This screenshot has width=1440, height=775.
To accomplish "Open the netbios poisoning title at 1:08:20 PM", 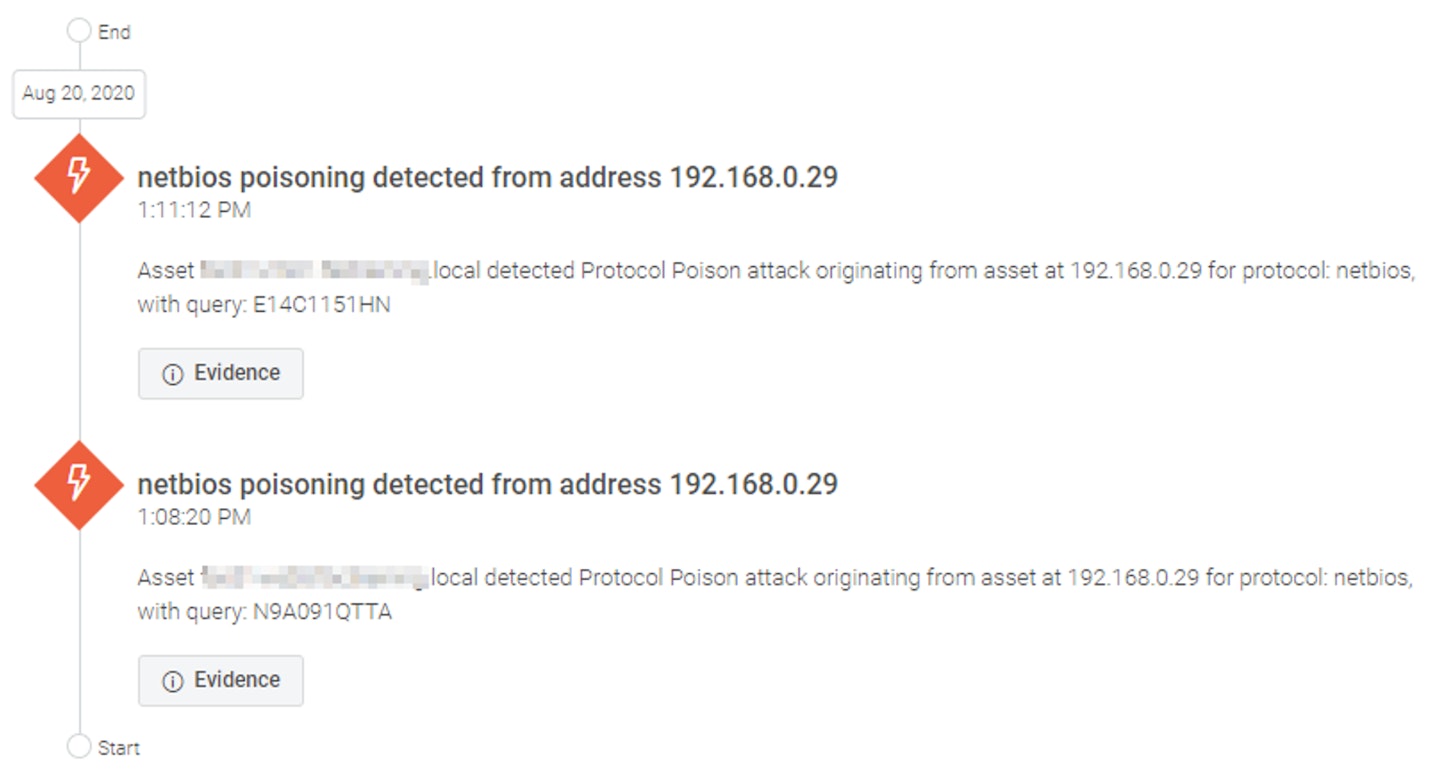I will pyautogui.click(x=487, y=484).
